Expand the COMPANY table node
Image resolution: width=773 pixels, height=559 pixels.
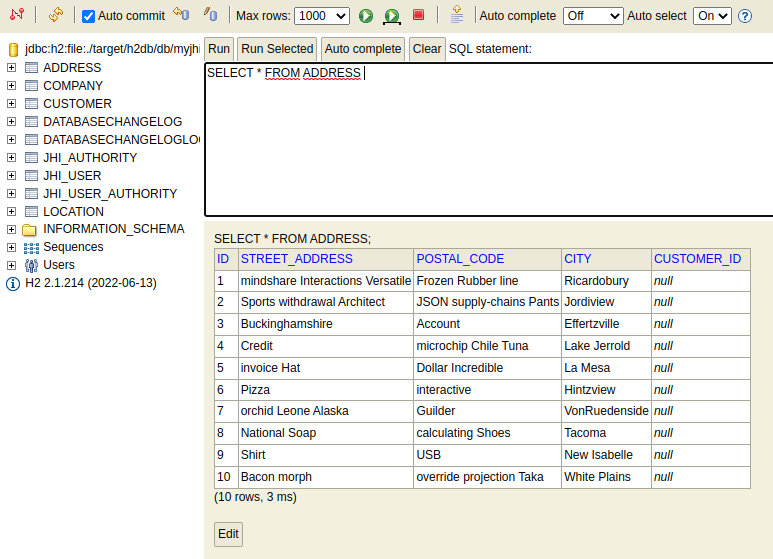coord(11,86)
